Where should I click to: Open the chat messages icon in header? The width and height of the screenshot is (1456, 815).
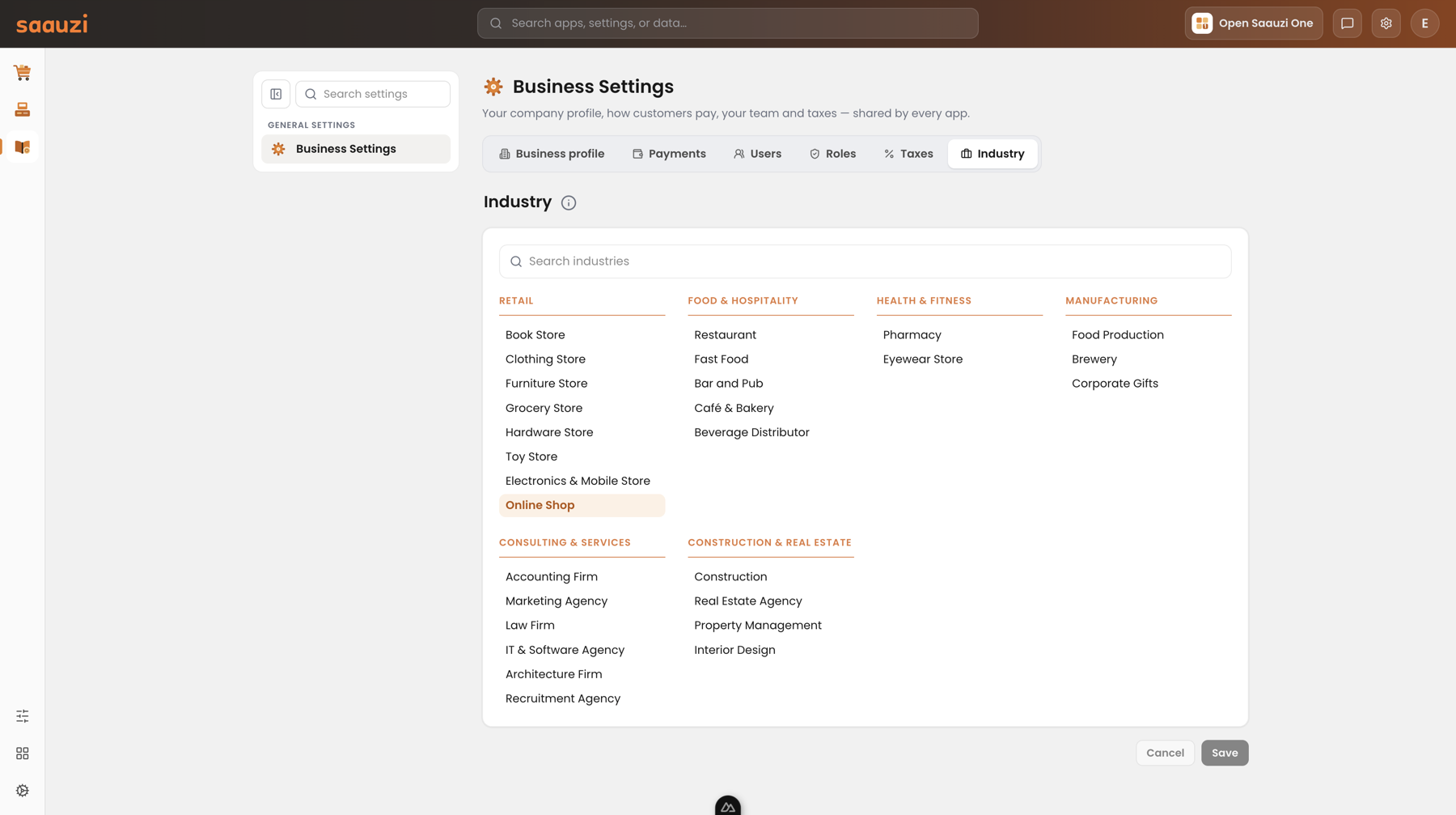coord(1348,23)
